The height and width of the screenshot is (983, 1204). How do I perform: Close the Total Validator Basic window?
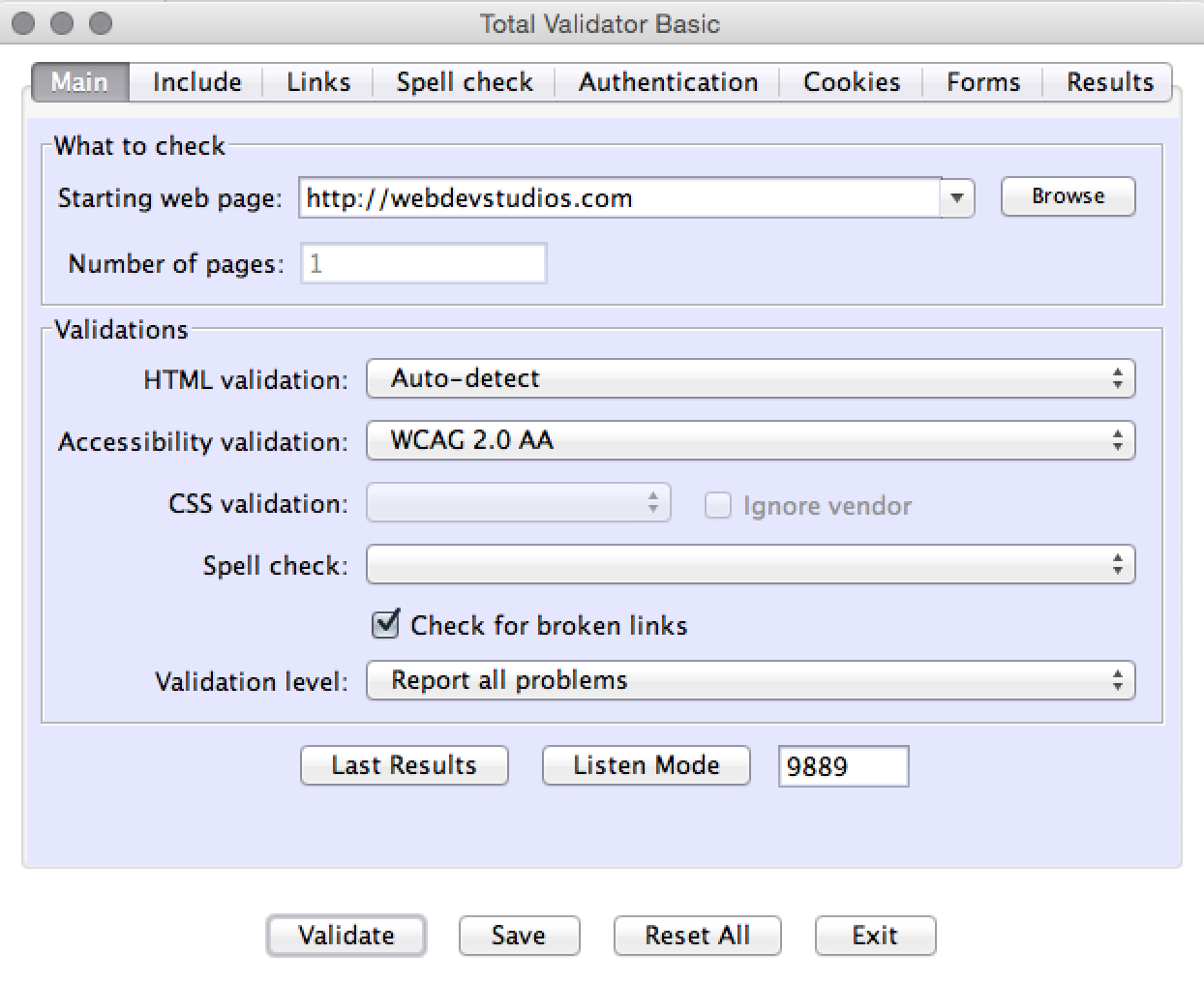[23, 23]
